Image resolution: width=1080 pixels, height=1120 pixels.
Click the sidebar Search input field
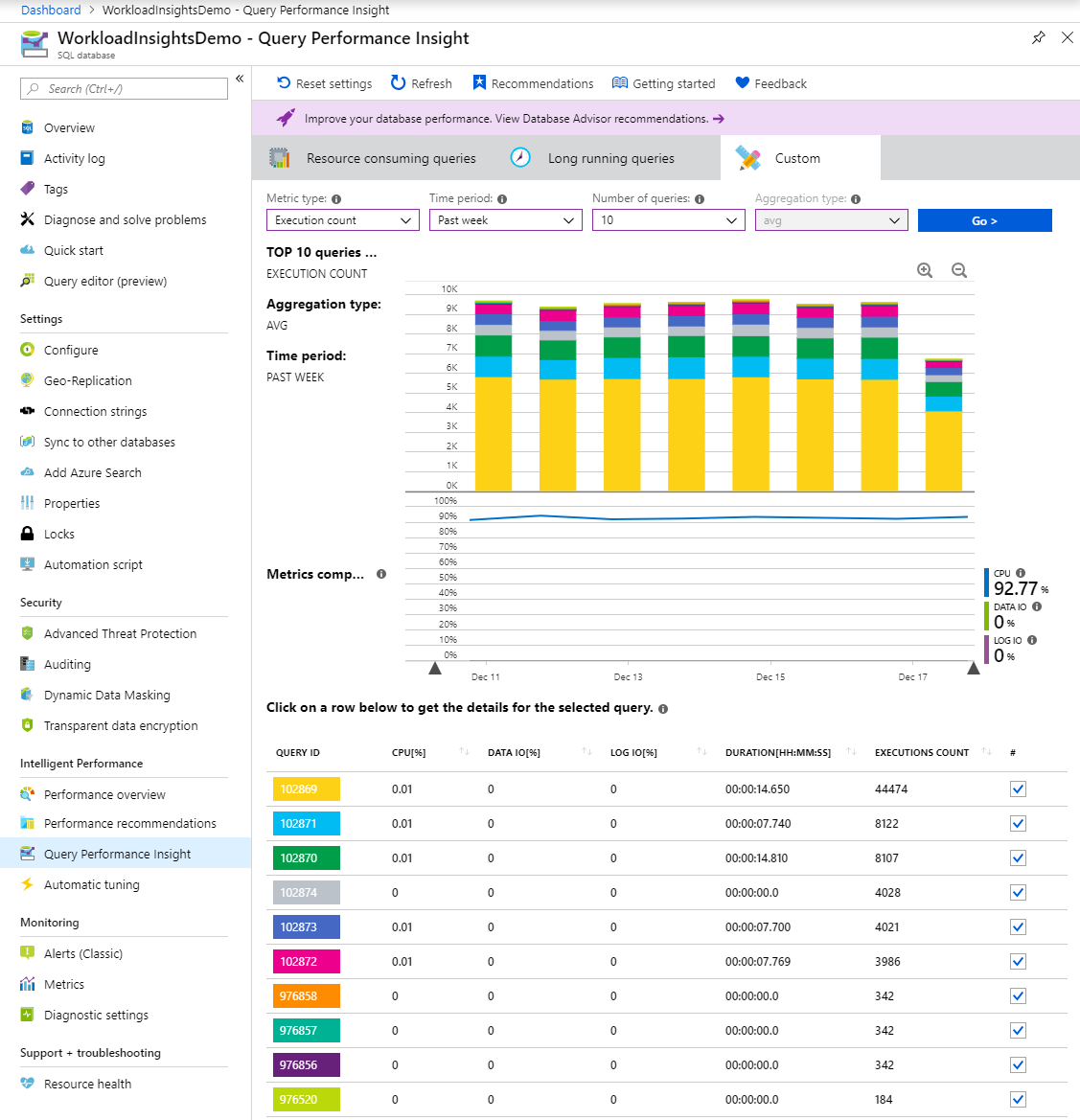click(125, 89)
